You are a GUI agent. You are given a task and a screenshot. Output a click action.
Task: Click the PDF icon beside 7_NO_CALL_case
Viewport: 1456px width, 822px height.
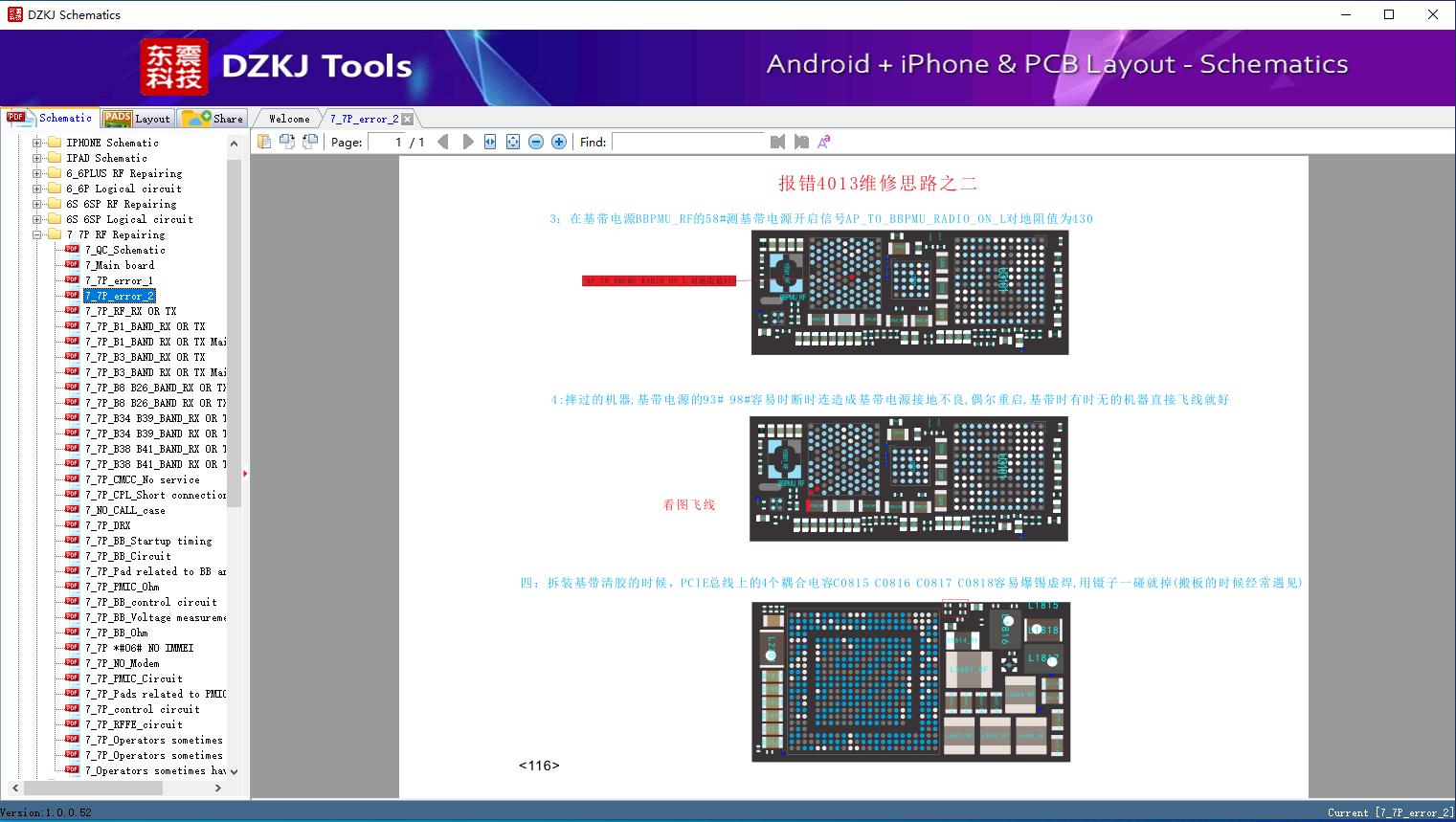pos(72,510)
